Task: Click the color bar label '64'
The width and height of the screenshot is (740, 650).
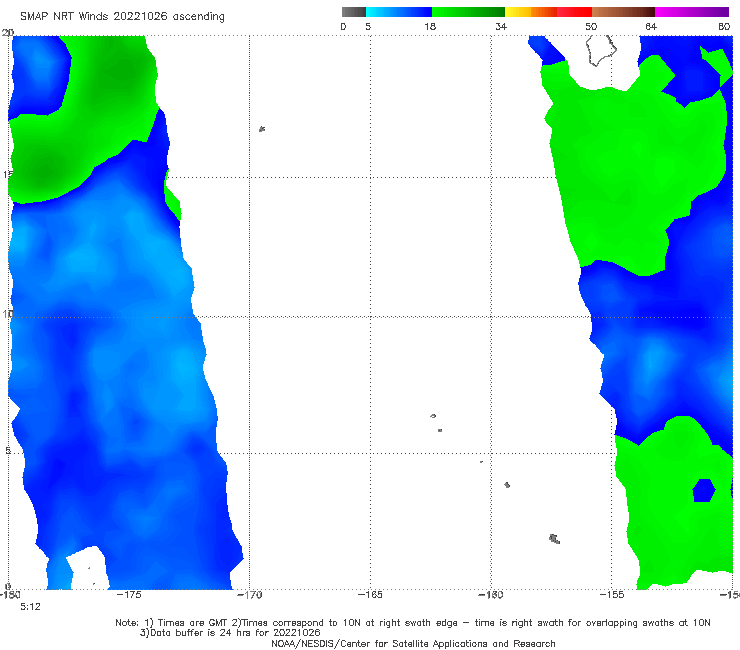Action: (651, 26)
